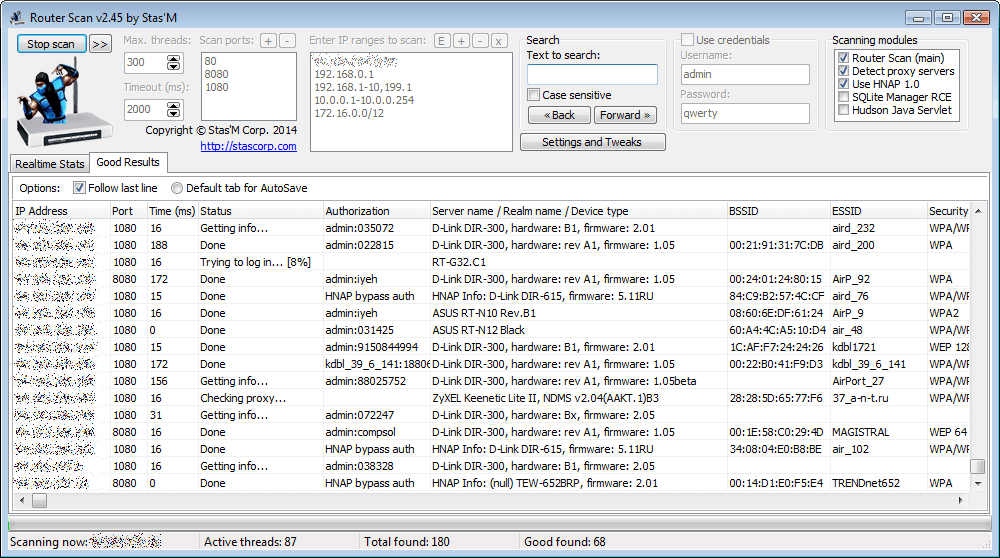Remove a scan port with the - button

pos(288,41)
